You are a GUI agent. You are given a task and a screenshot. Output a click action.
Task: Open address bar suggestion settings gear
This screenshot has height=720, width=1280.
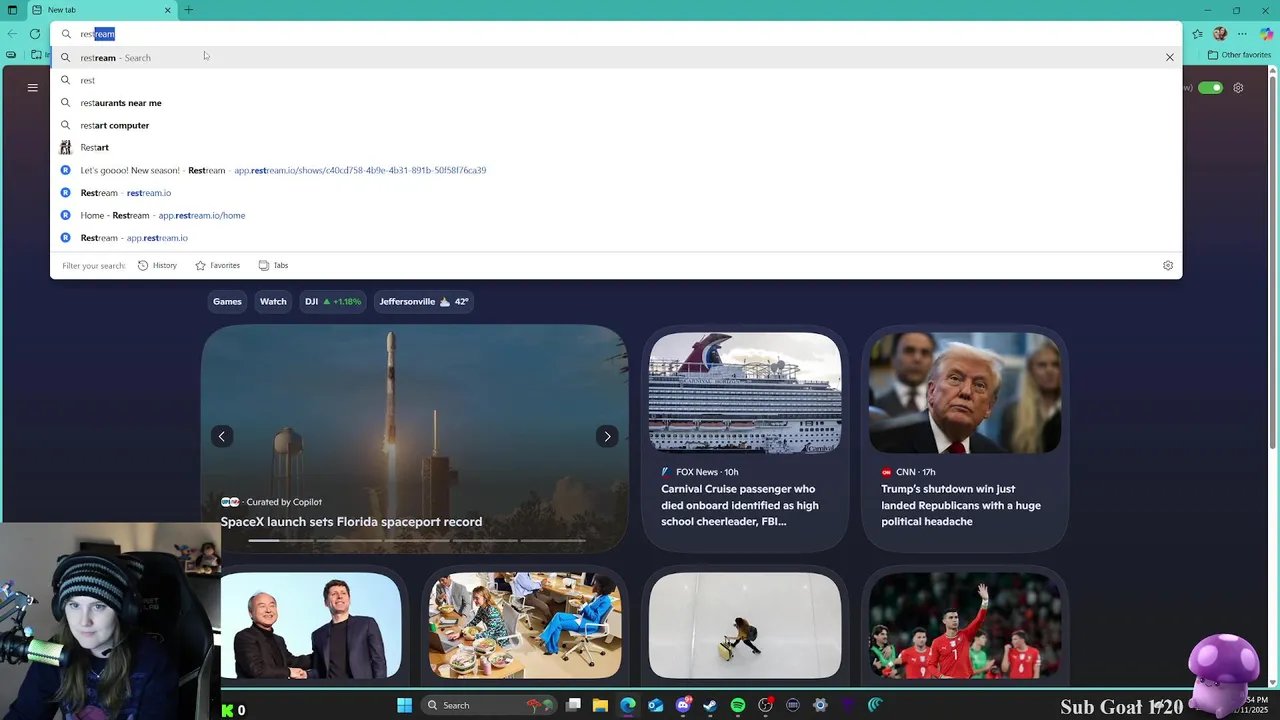pos(1167,265)
